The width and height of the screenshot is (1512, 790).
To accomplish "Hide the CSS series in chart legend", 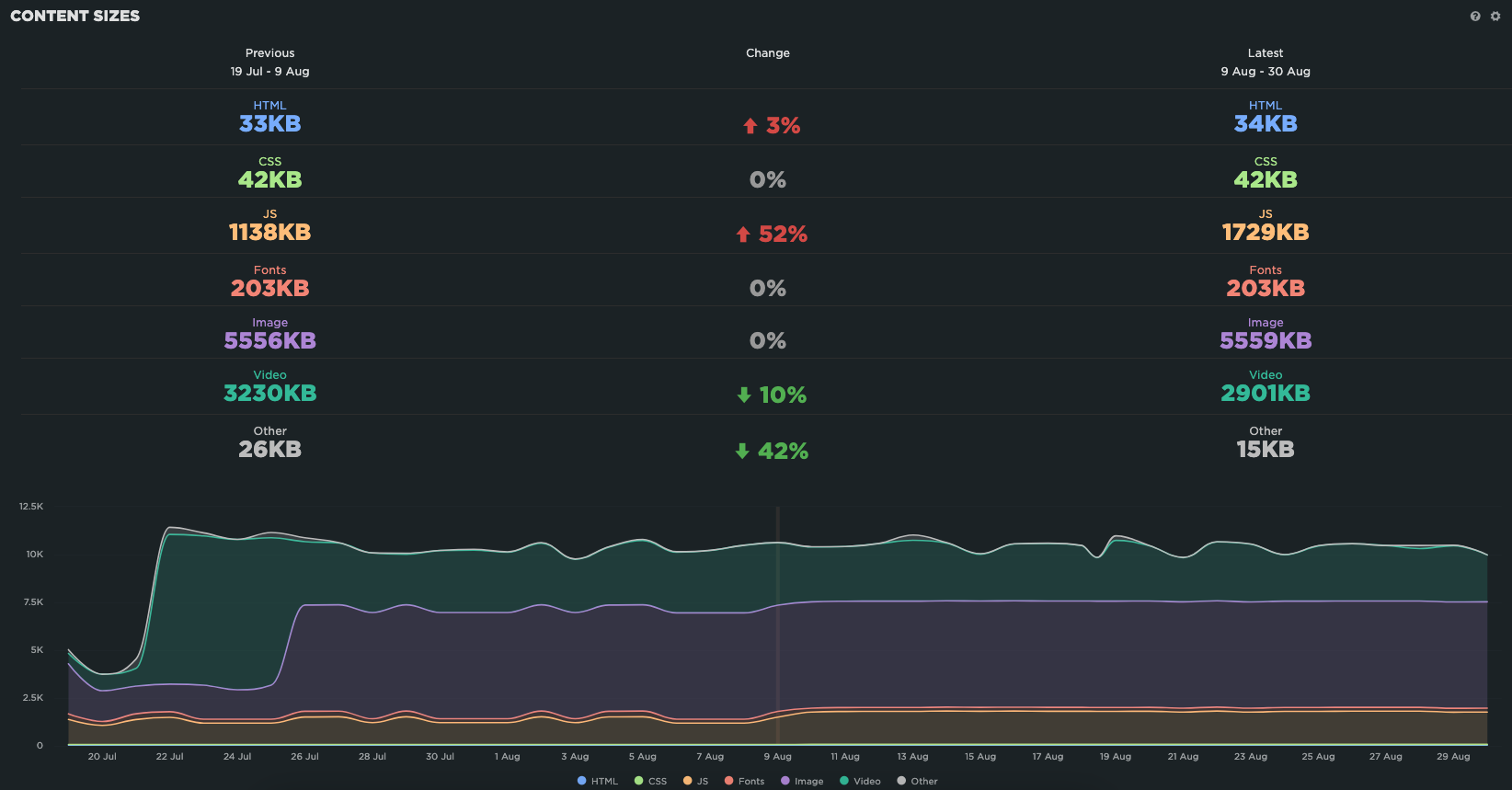I will point(650,781).
